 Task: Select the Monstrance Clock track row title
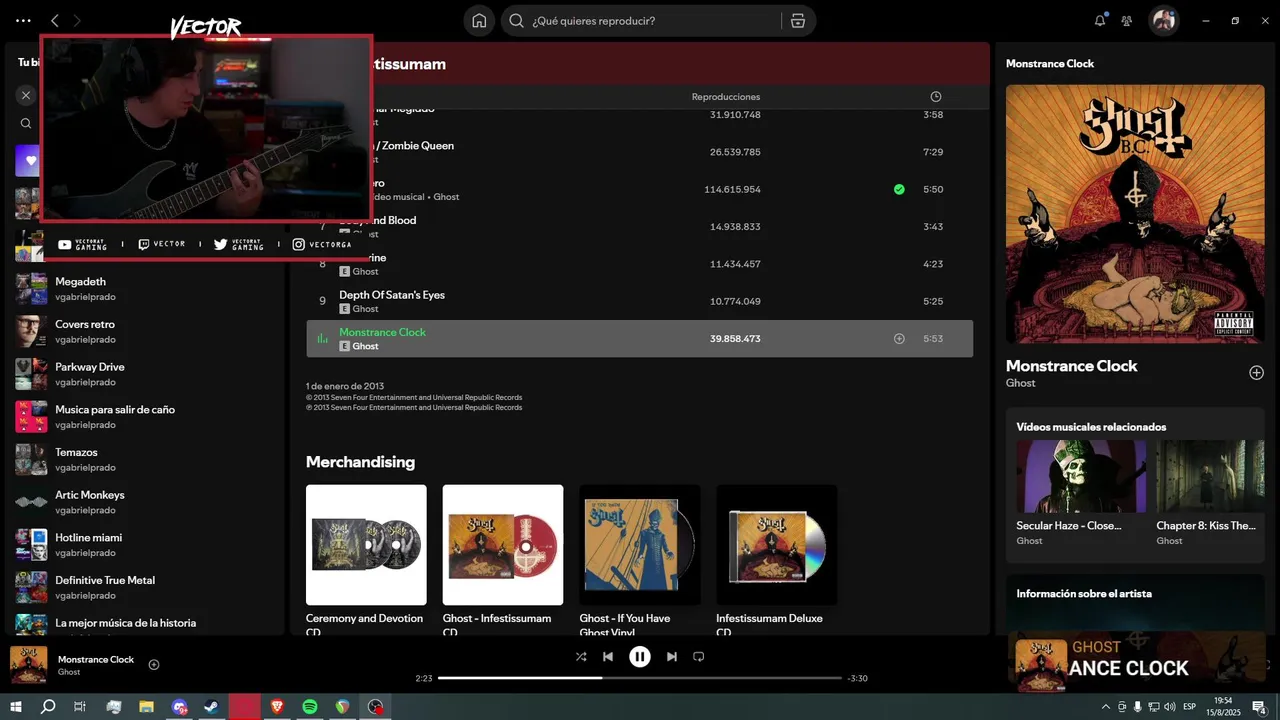(x=382, y=332)
